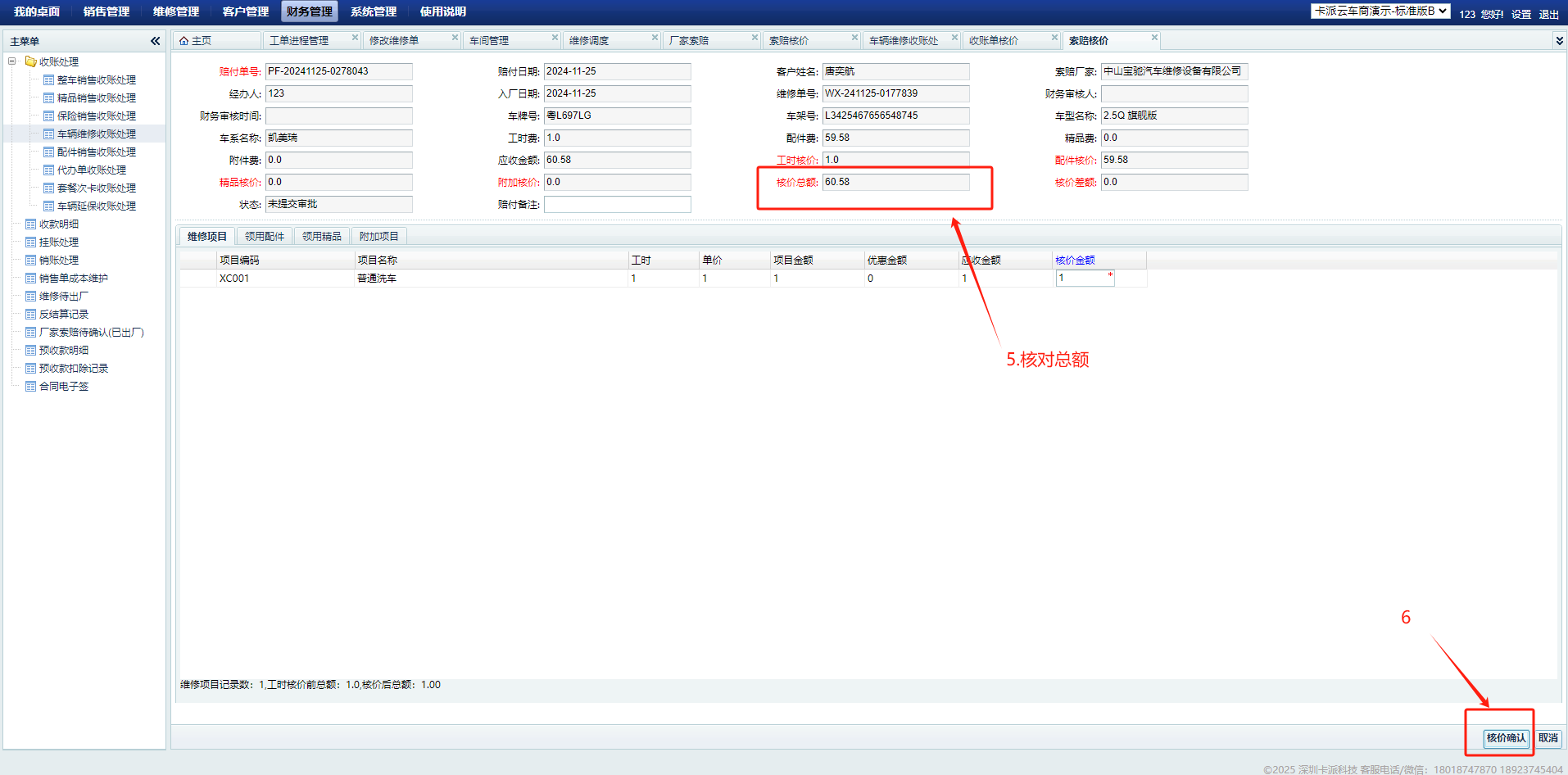This screenshot has height=775, width=1568.
Task: Click the 核价确认 button
Action: point(1506,738)
